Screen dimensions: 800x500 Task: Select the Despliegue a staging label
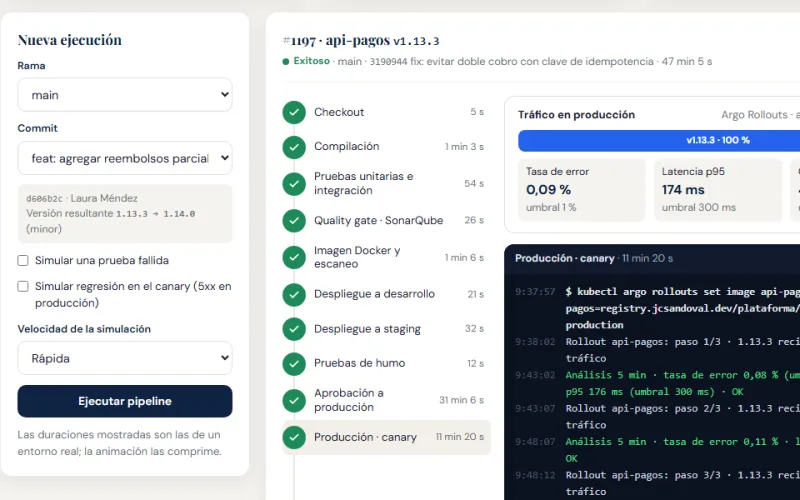click(367, 329)
